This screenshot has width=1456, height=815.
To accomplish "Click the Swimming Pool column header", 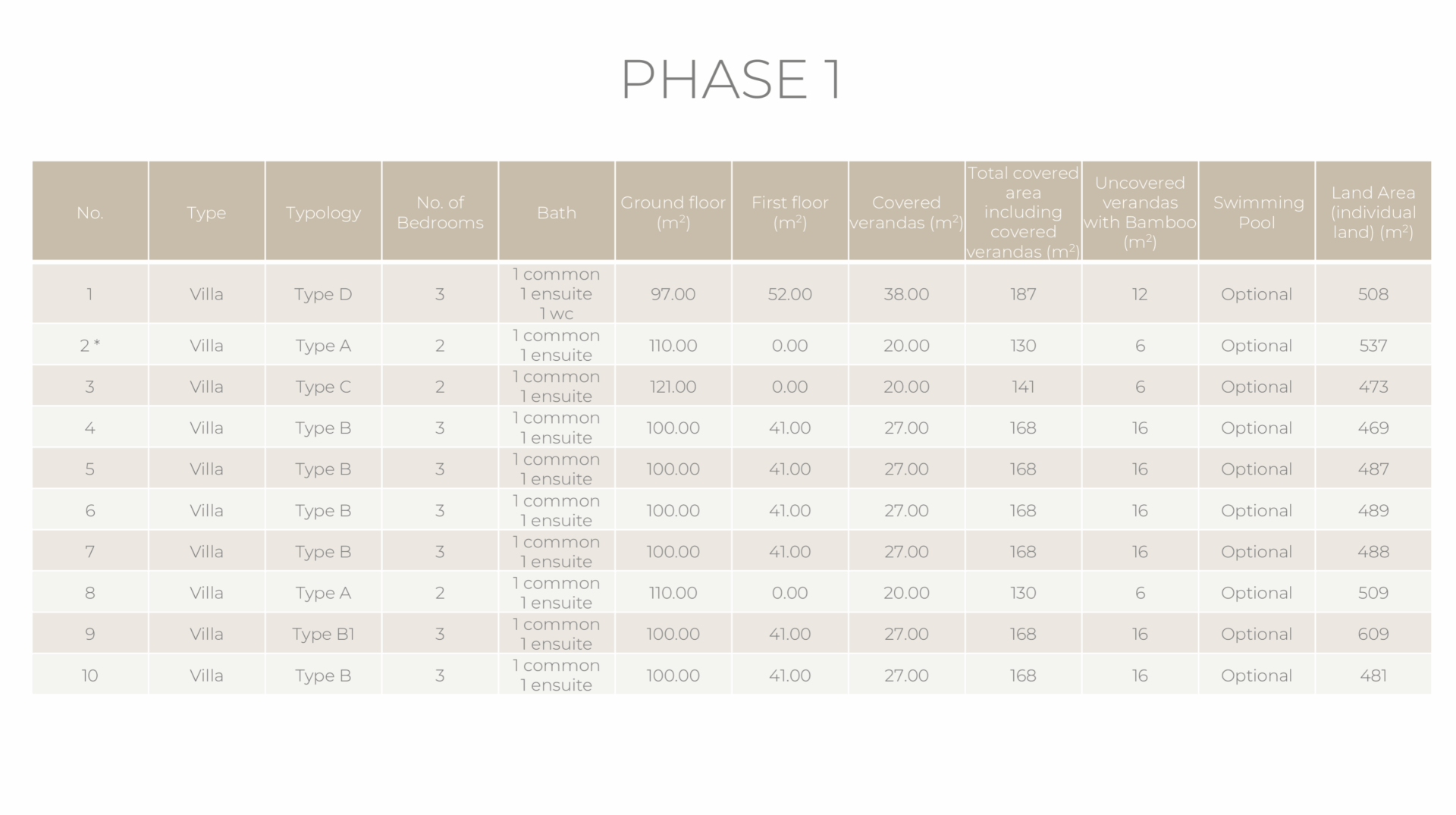I will 1257,213.
